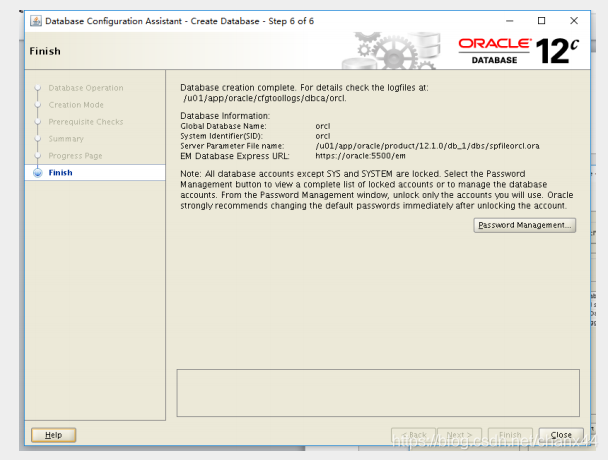This screenshot has height=460, width=608.
Task: Click the 'Database Information:' heading
Action: tap(225, 116)
